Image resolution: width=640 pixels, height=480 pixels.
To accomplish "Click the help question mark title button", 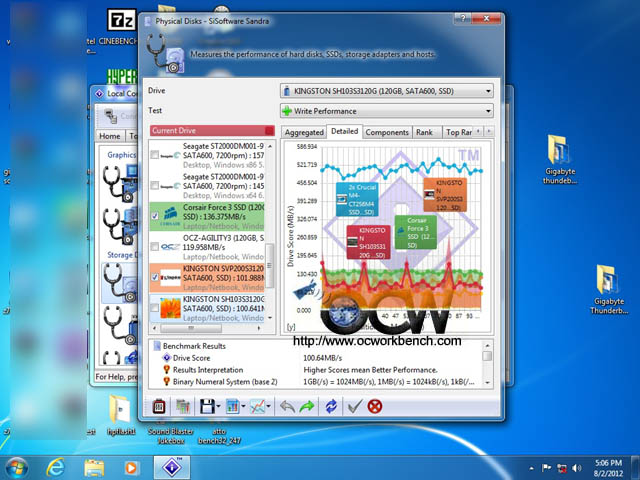I will click(x=462, y=18).
